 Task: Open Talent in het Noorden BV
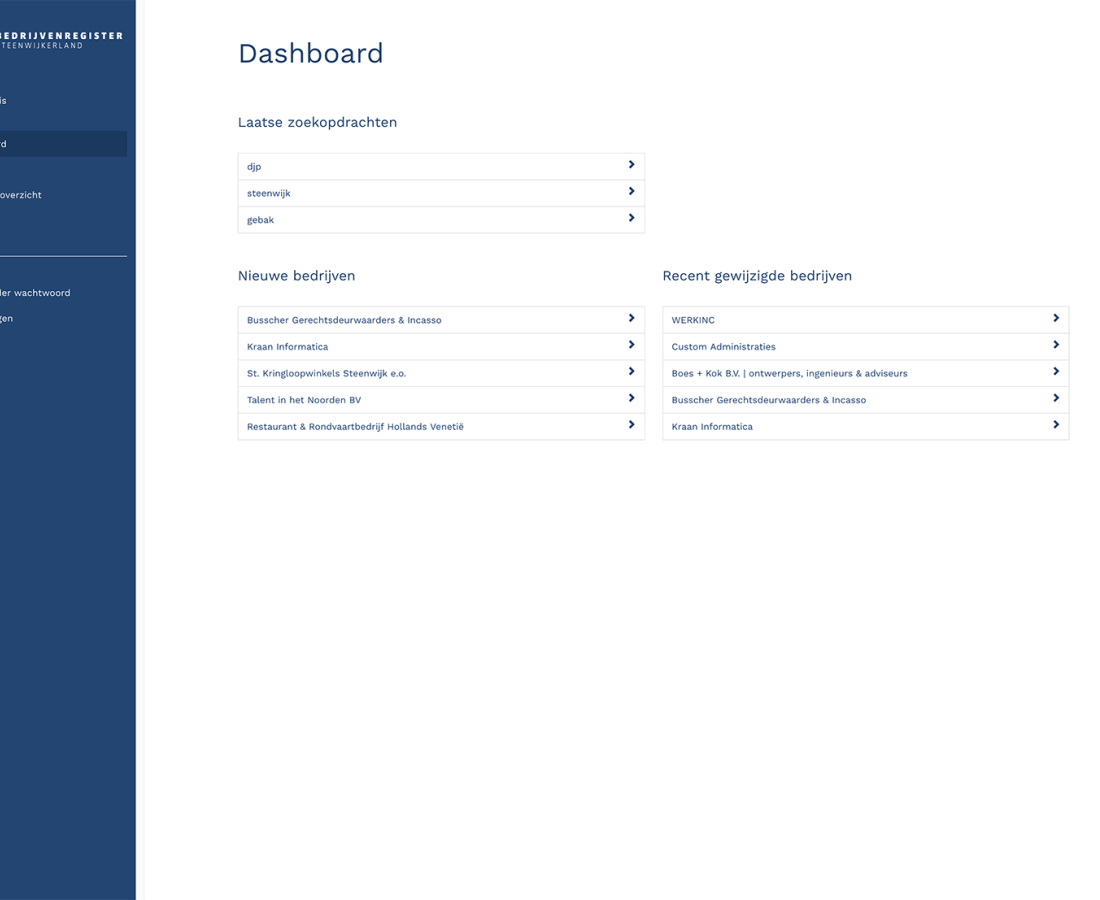(441, 400)
